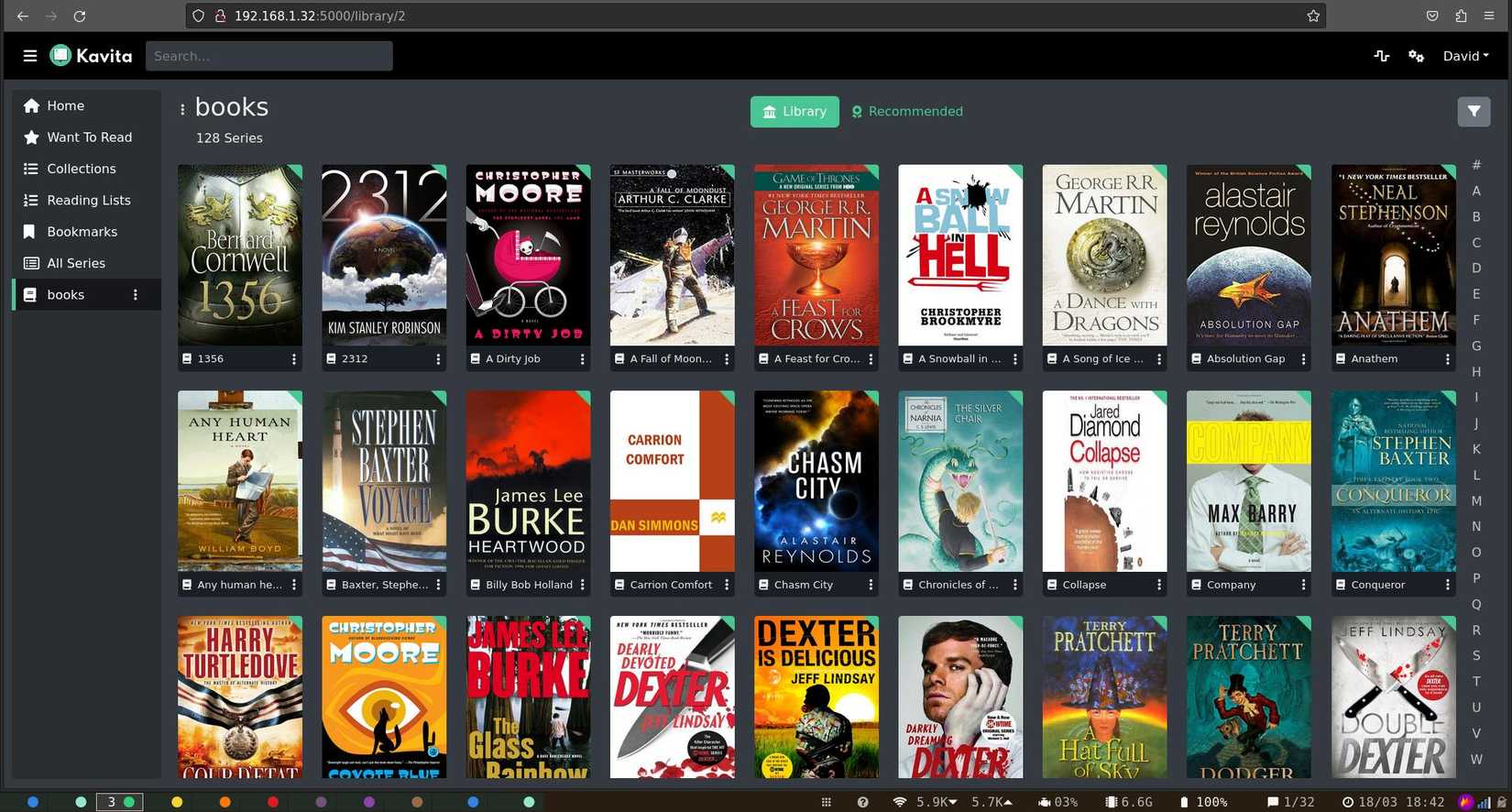Image resolution: width=1512 pixels, height=812 pixels.
Task: Open the Collapse title link
Action: pyautogui.click(x=1084, y=585)
